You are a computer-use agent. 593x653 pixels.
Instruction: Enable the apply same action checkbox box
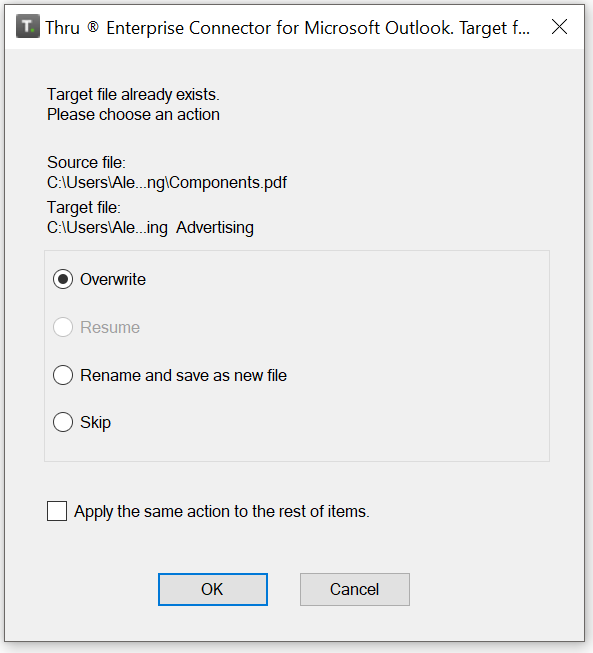[x=57, y=511]
